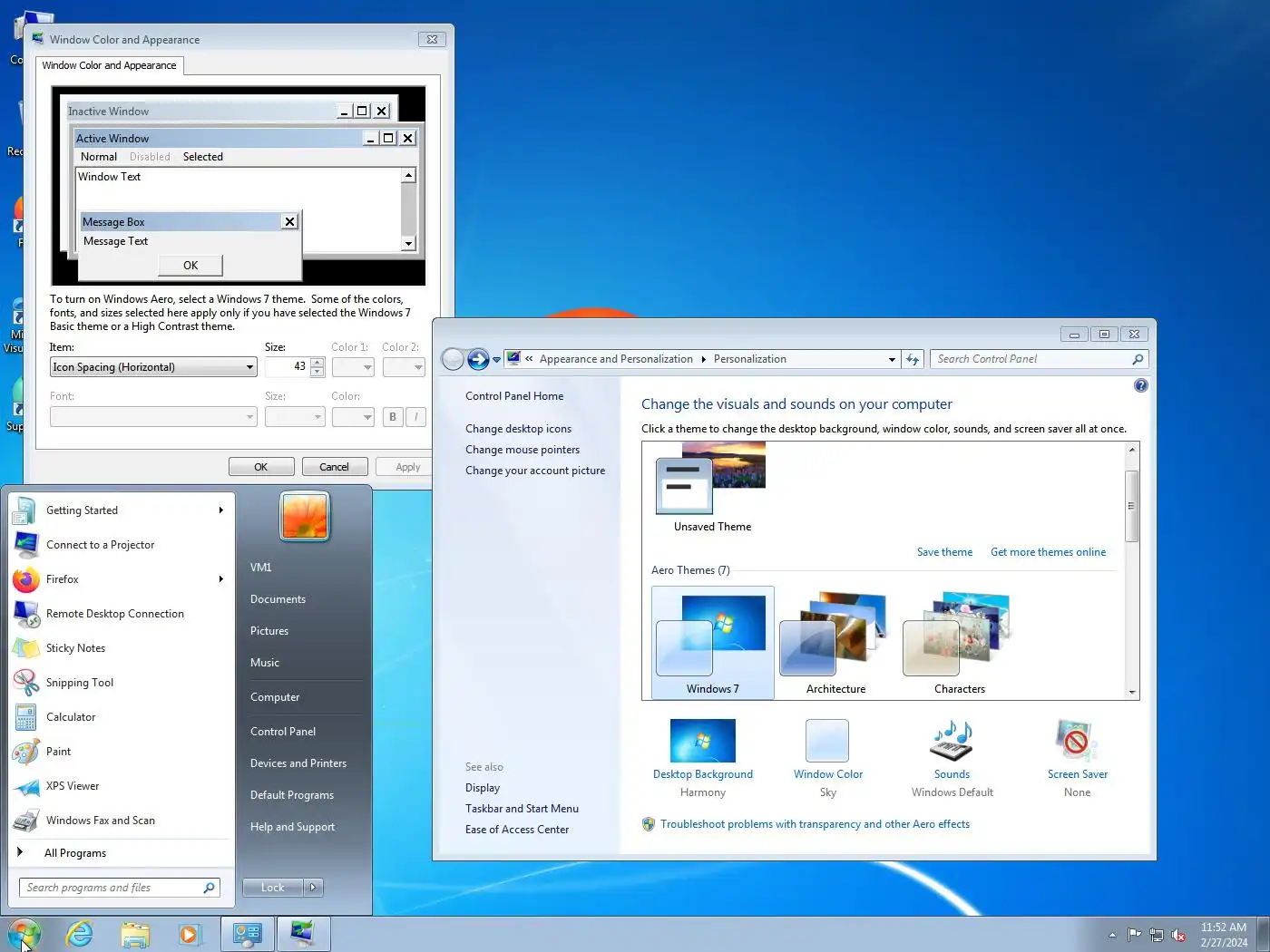The width and height of the screenshot is (1270, 952).
Task: Expand the Getting Started submenu arrow
Action: 220,510
